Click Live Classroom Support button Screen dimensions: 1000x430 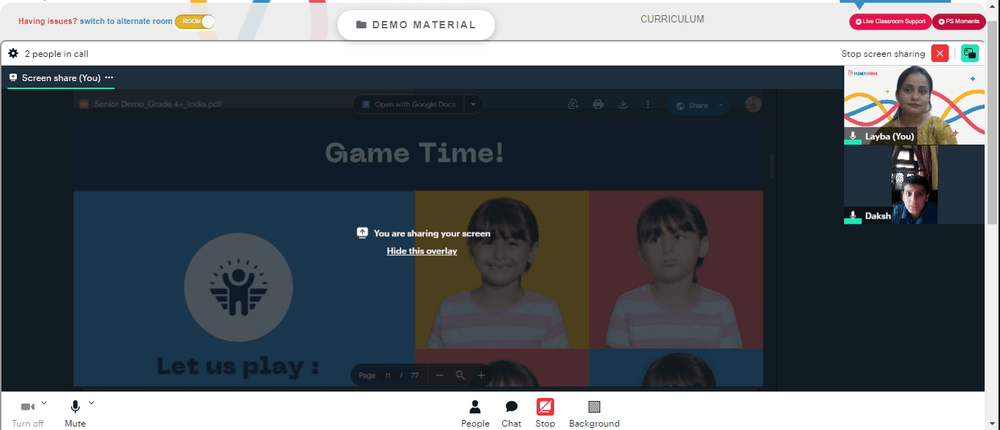tap(890, 22)
